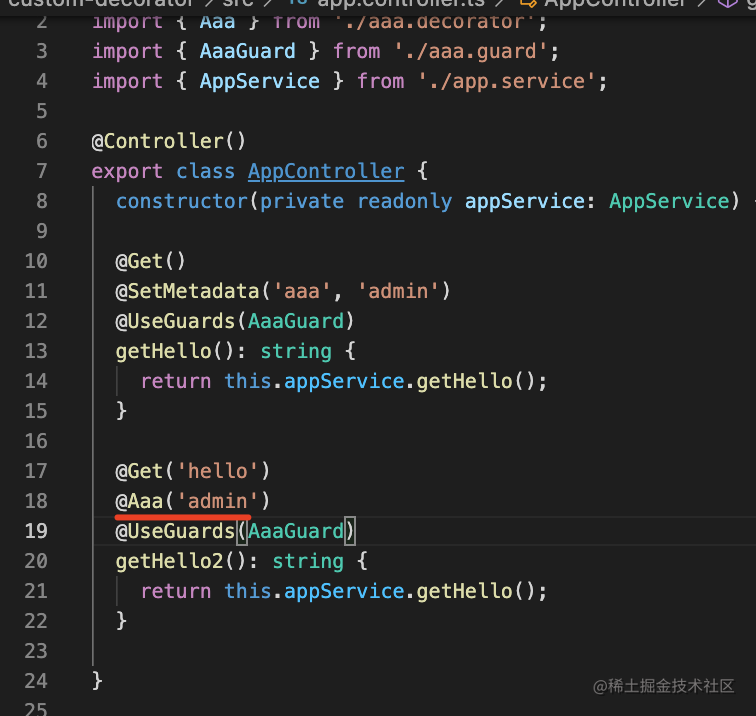Click the @Aaa decorator underlined in red
Image resolution: width=756 pixels, height=716 pixels.
point(145,501)
